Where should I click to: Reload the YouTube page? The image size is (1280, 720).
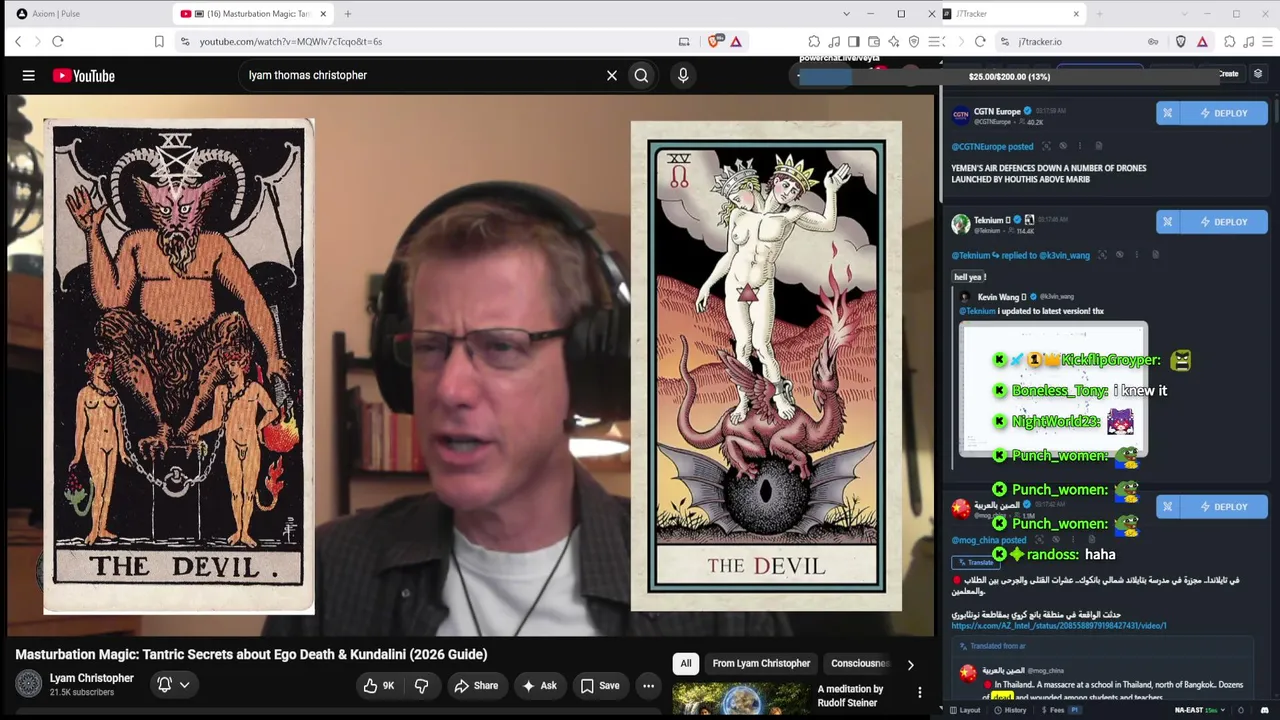58,41
